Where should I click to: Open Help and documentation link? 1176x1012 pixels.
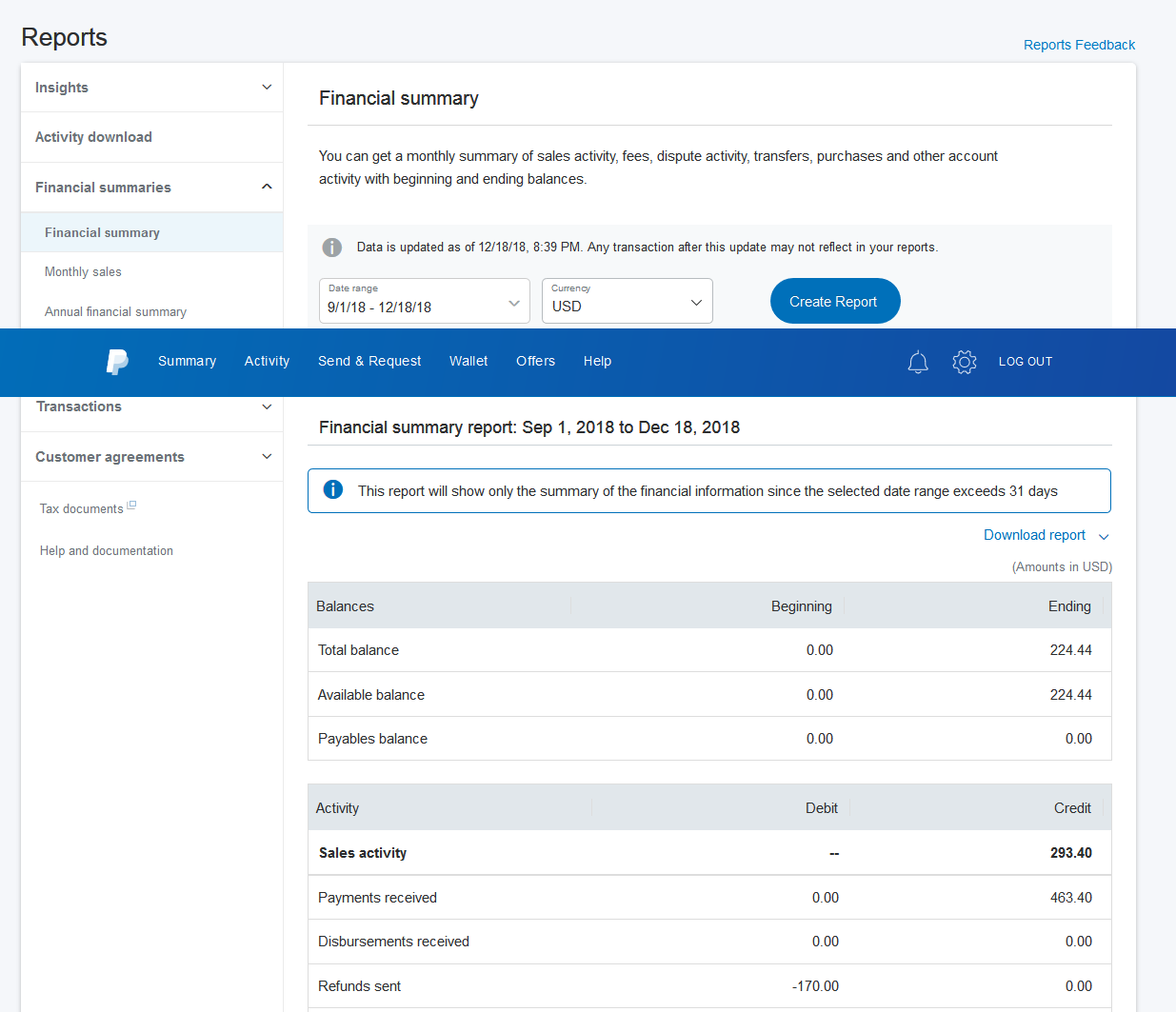point(107,551)
